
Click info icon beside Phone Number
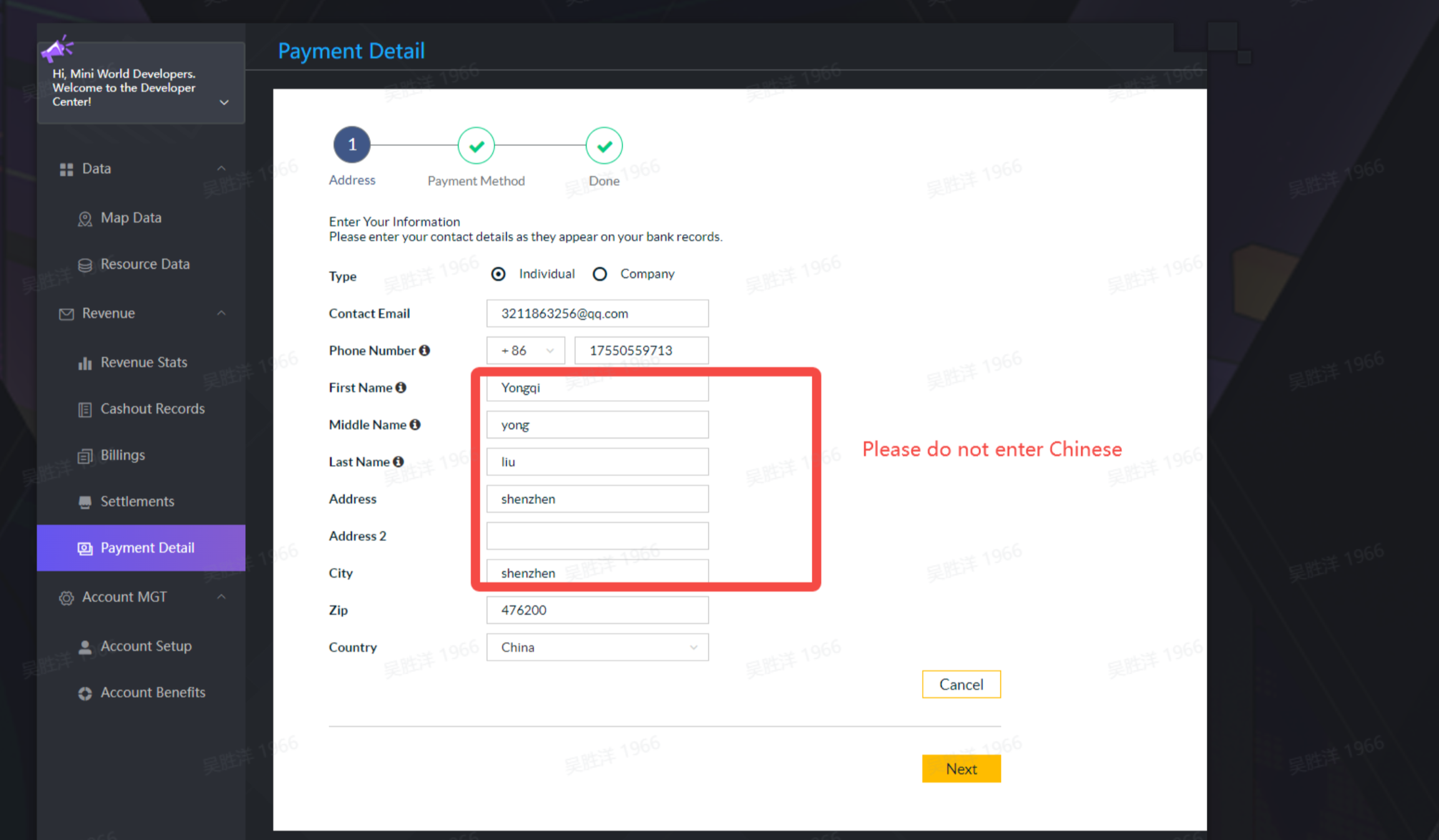(424, 351)
